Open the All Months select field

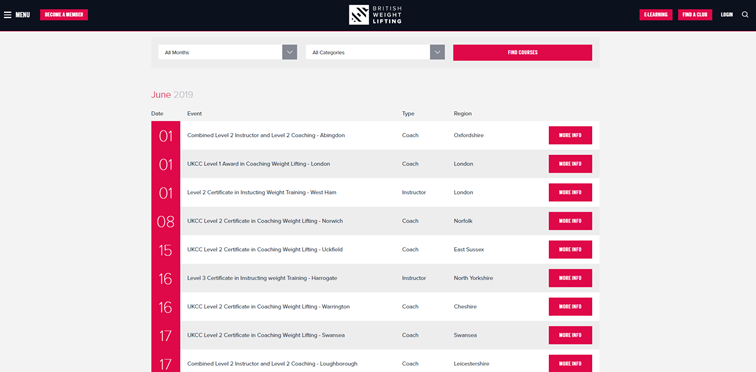point(228,52)
